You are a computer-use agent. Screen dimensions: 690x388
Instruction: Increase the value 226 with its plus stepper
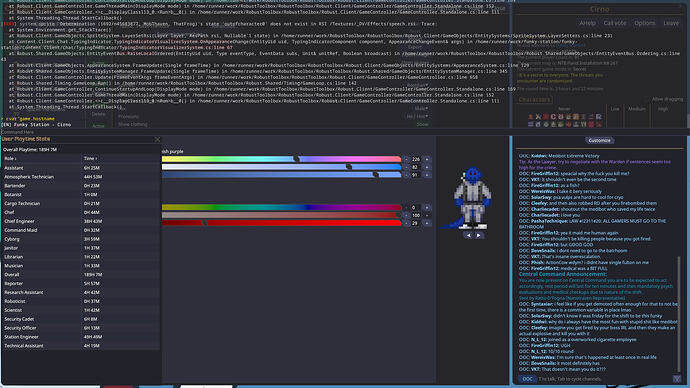[x=427, y=159]
